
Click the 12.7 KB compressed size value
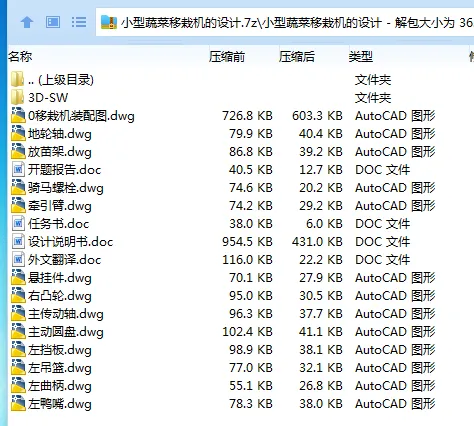321,170
